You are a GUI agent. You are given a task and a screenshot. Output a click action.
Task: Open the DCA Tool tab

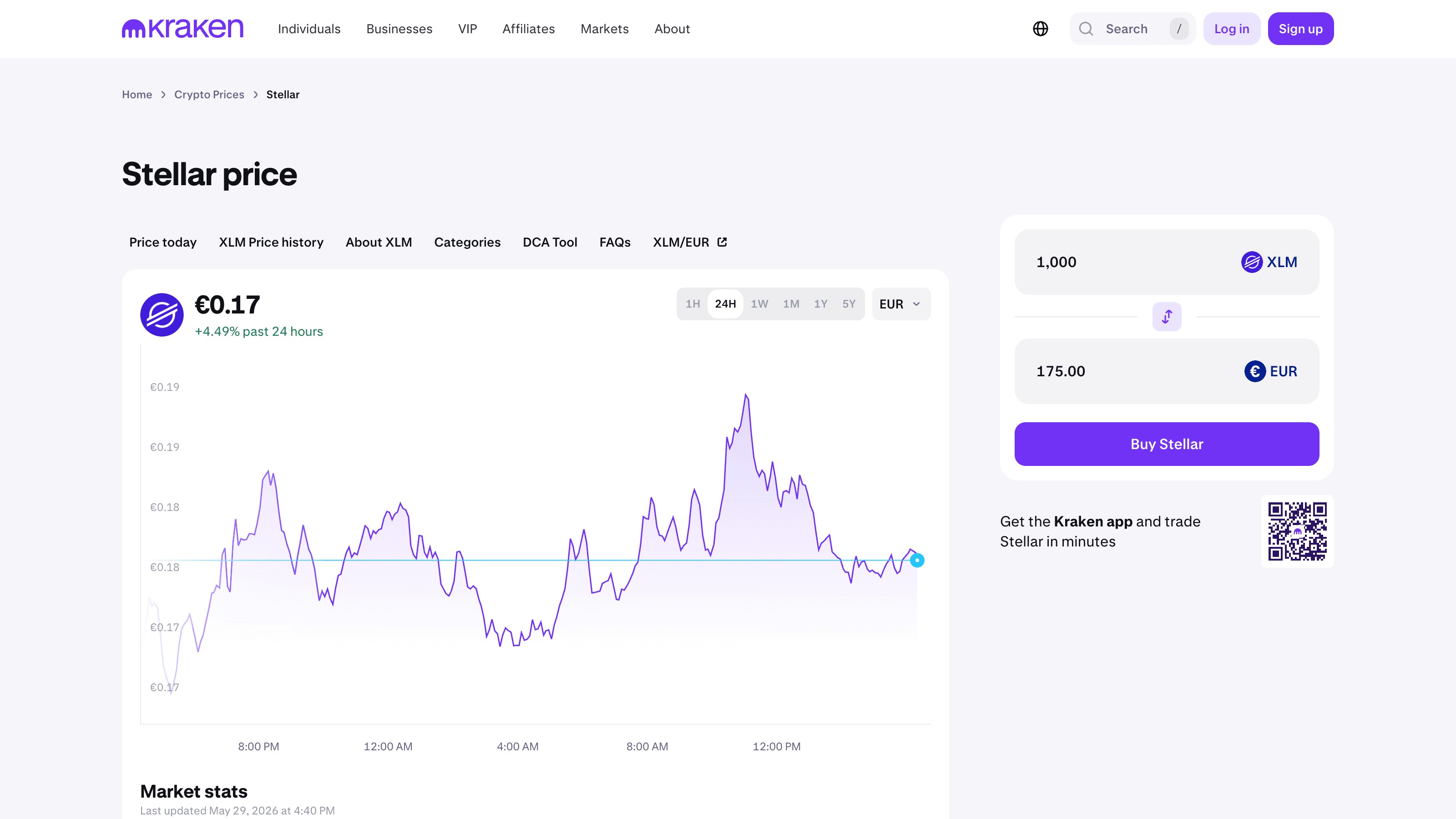[x=550, y=242]
